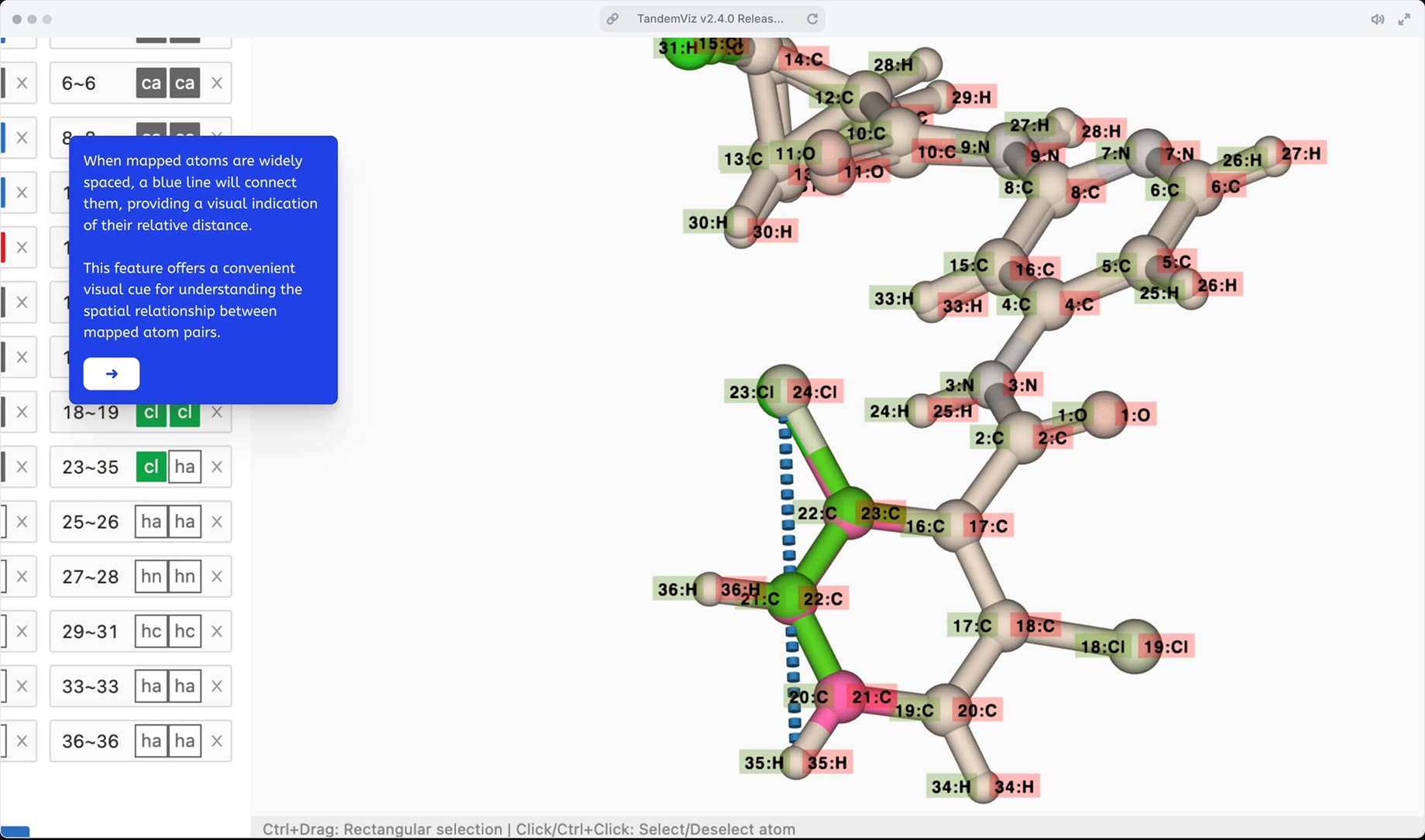
Task: Remove the 36~36 mapping via X icon
Action: [217, 741]
